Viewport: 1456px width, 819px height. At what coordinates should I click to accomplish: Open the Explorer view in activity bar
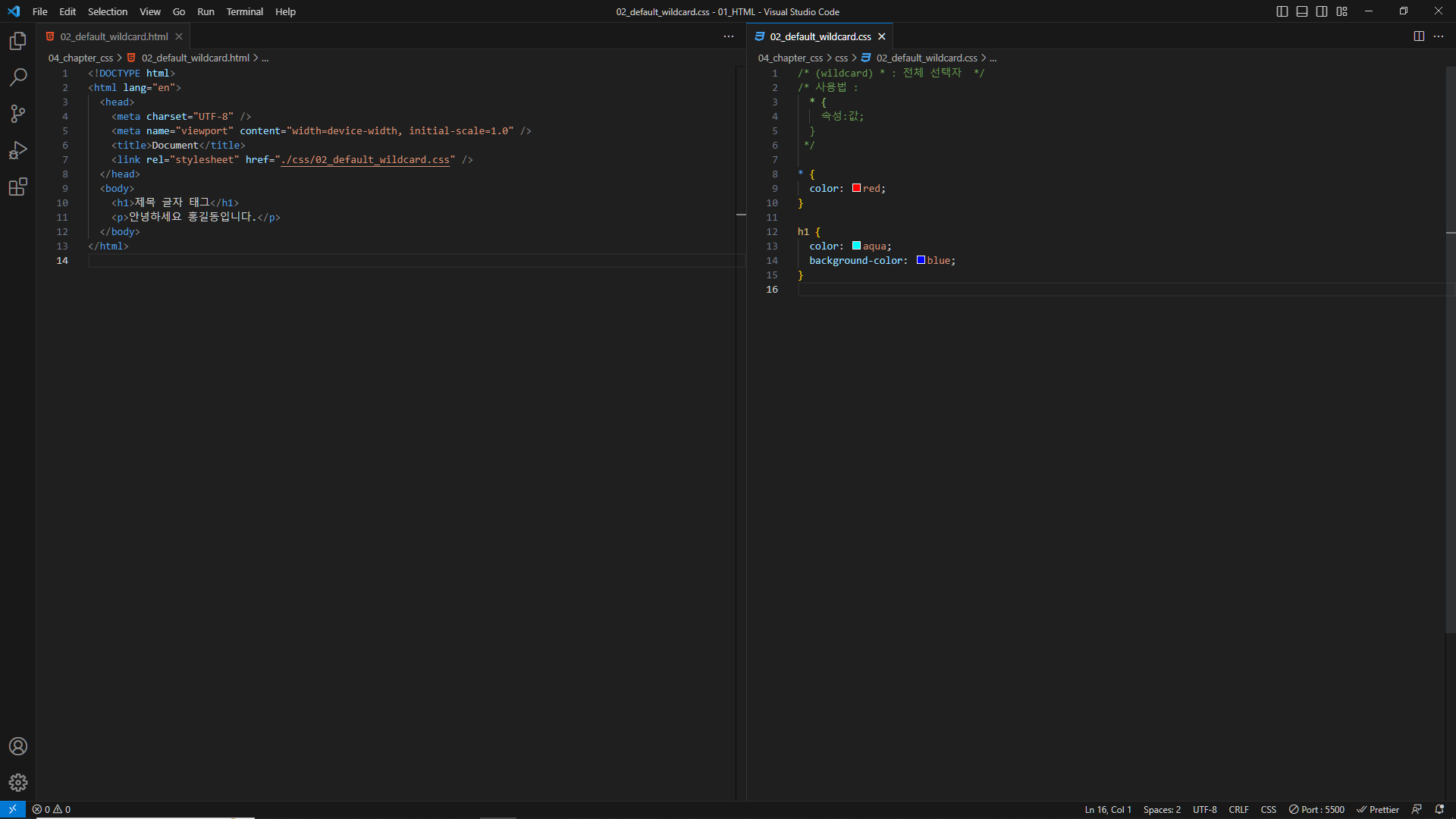(x=18, y=41)
